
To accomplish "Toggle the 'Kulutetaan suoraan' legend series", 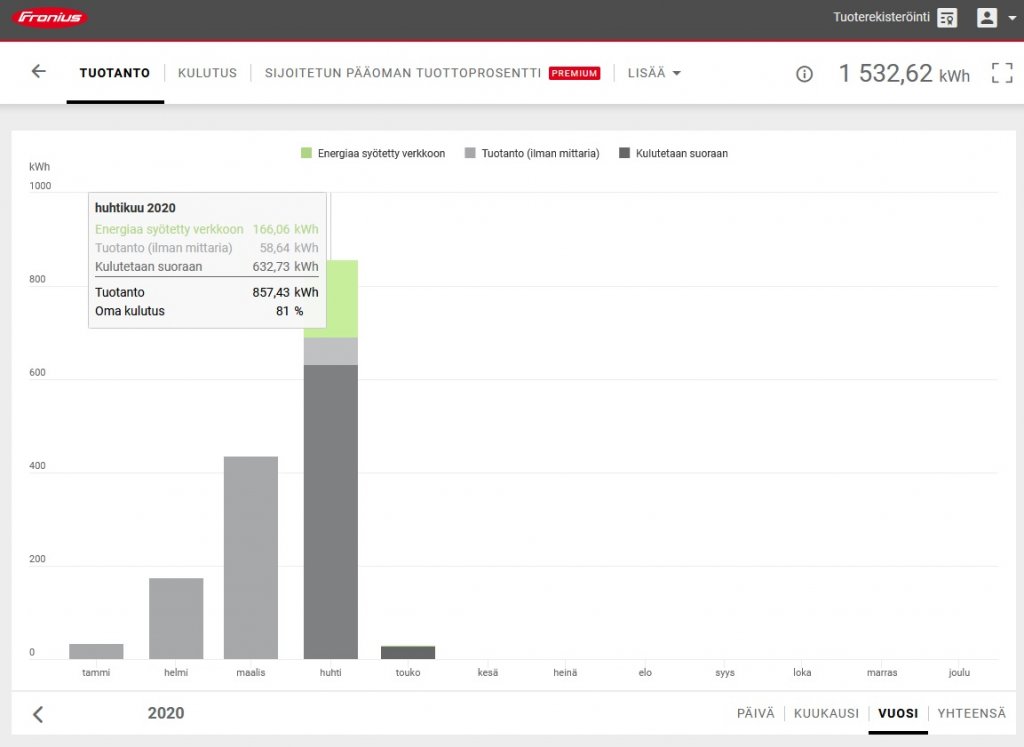I will tap(673, 153).
